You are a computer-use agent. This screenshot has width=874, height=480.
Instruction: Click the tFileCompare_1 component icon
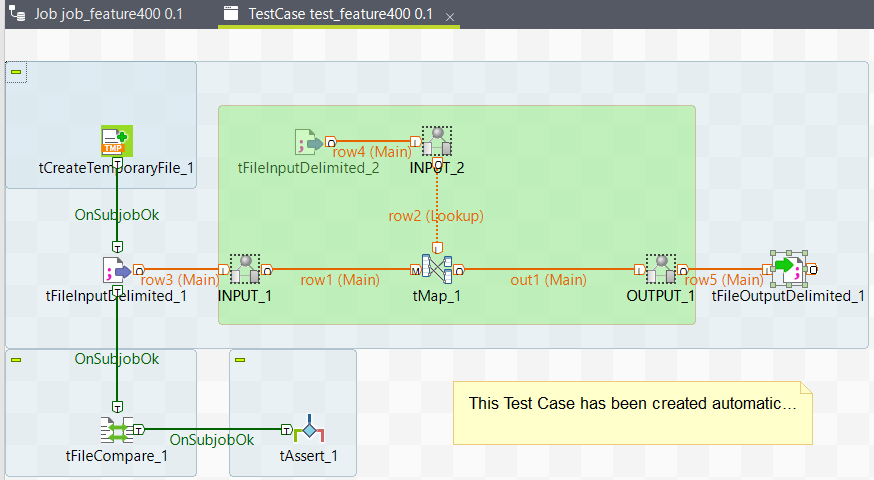point(117,430)
